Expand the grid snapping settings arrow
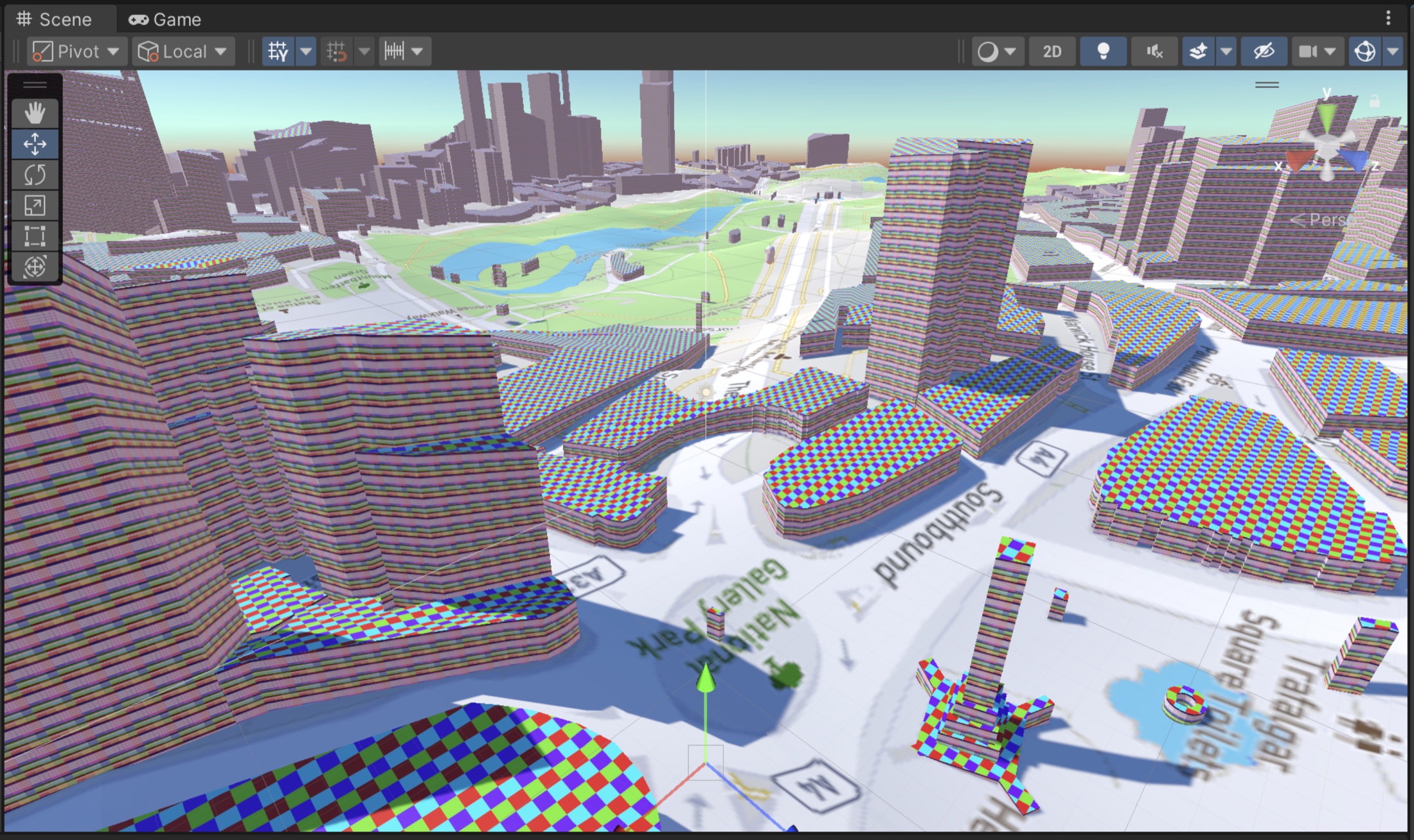Viewport: 1414px width, 840px height. click(x=364, y=51)
